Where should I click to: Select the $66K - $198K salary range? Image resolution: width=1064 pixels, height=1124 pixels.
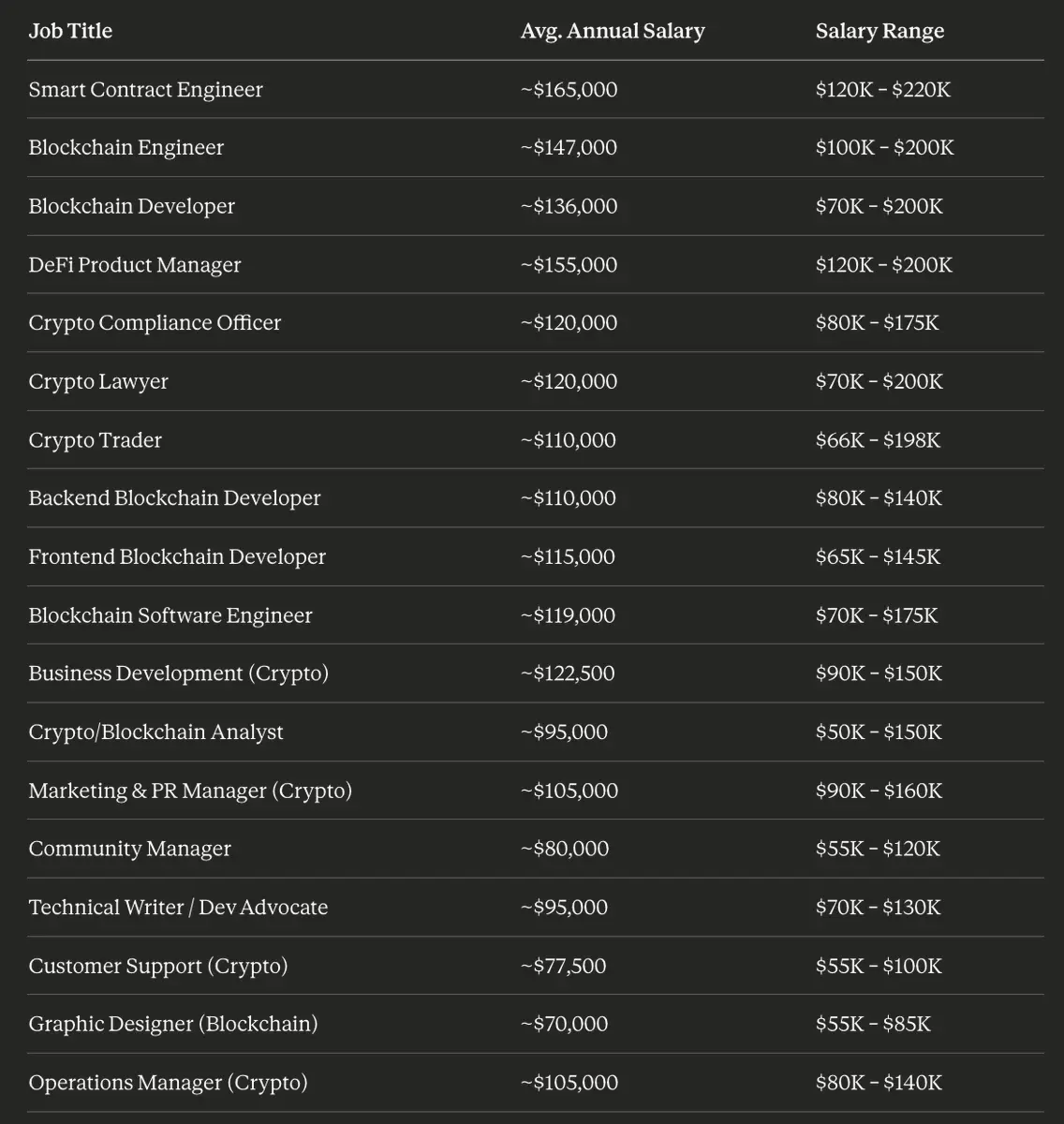click(x=878, y=440)
